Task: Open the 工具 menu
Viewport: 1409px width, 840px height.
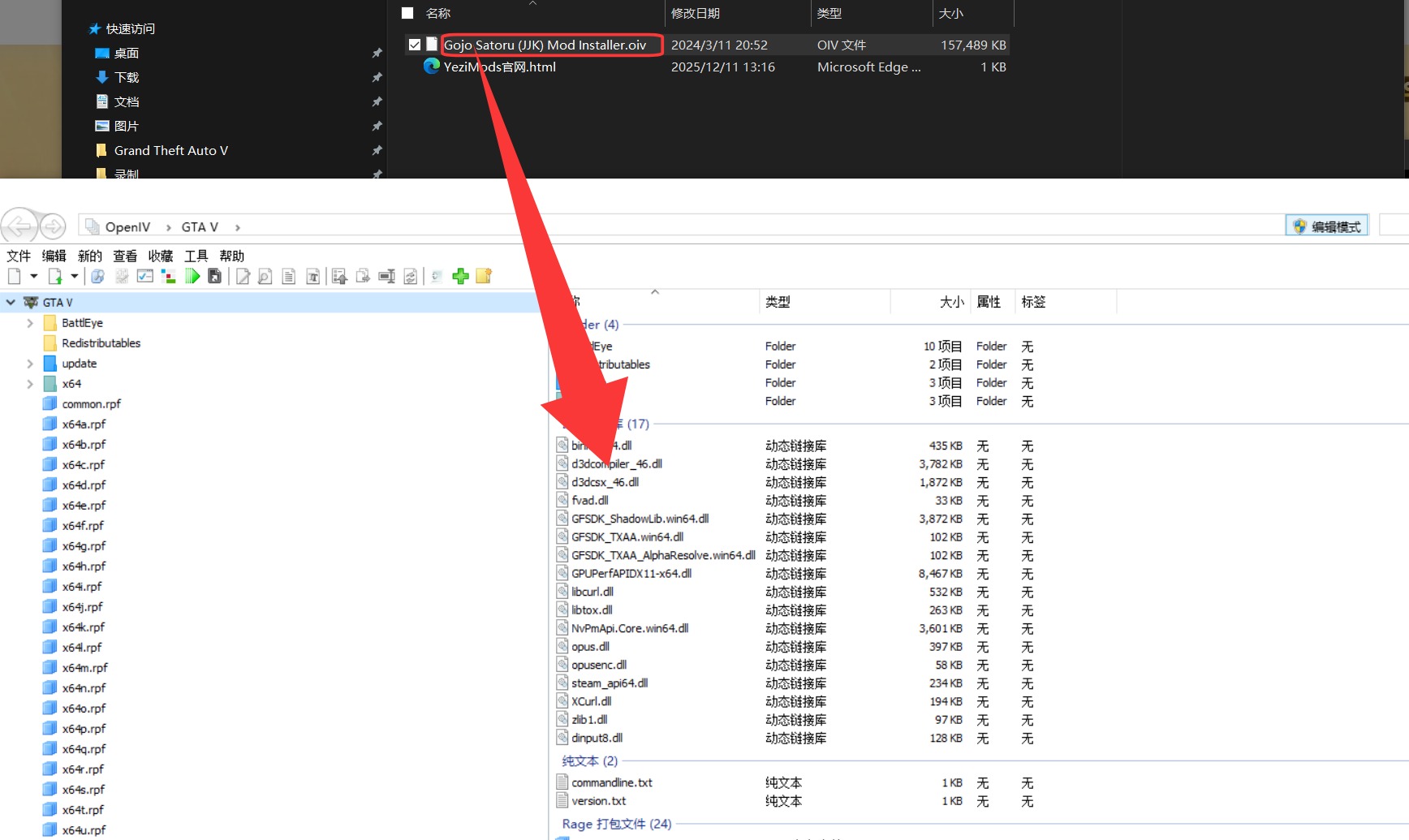Action: [x=196, y=256]
